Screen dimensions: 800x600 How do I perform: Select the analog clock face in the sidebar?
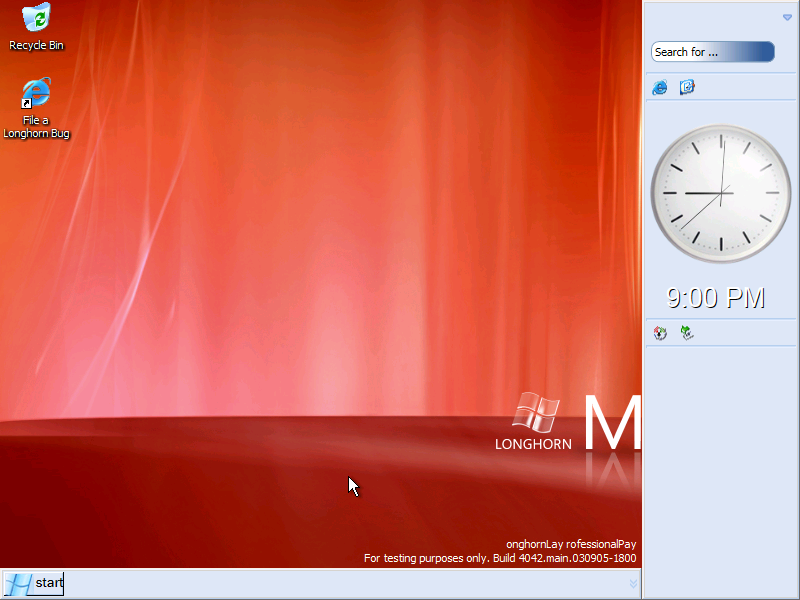720,192
